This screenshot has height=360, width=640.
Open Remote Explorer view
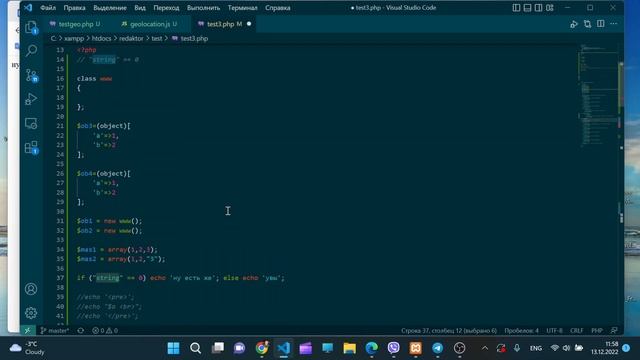[x=31, y=123]
